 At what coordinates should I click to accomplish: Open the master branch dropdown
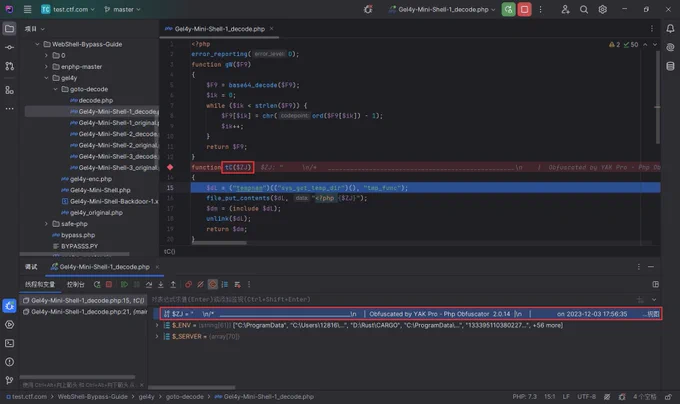click(122, 9)
